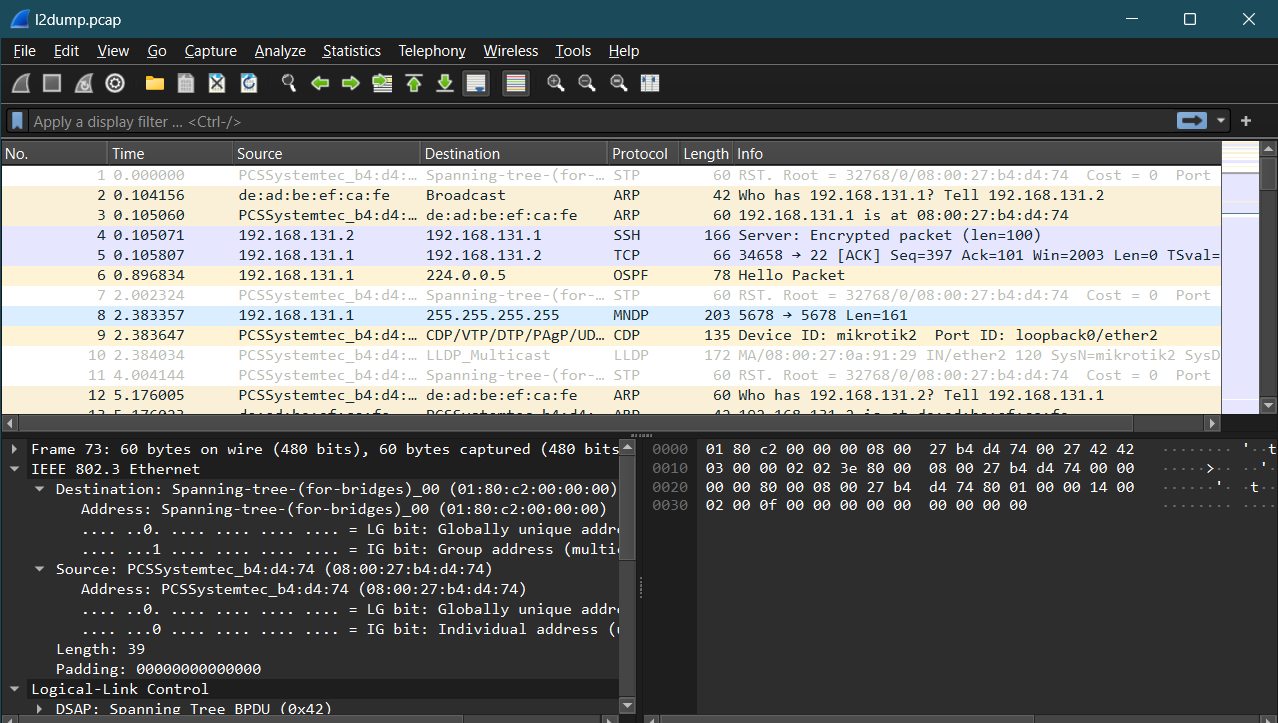Click the display filter input field
This screenshot has height=723, width=1278.
tap(600, 121)
